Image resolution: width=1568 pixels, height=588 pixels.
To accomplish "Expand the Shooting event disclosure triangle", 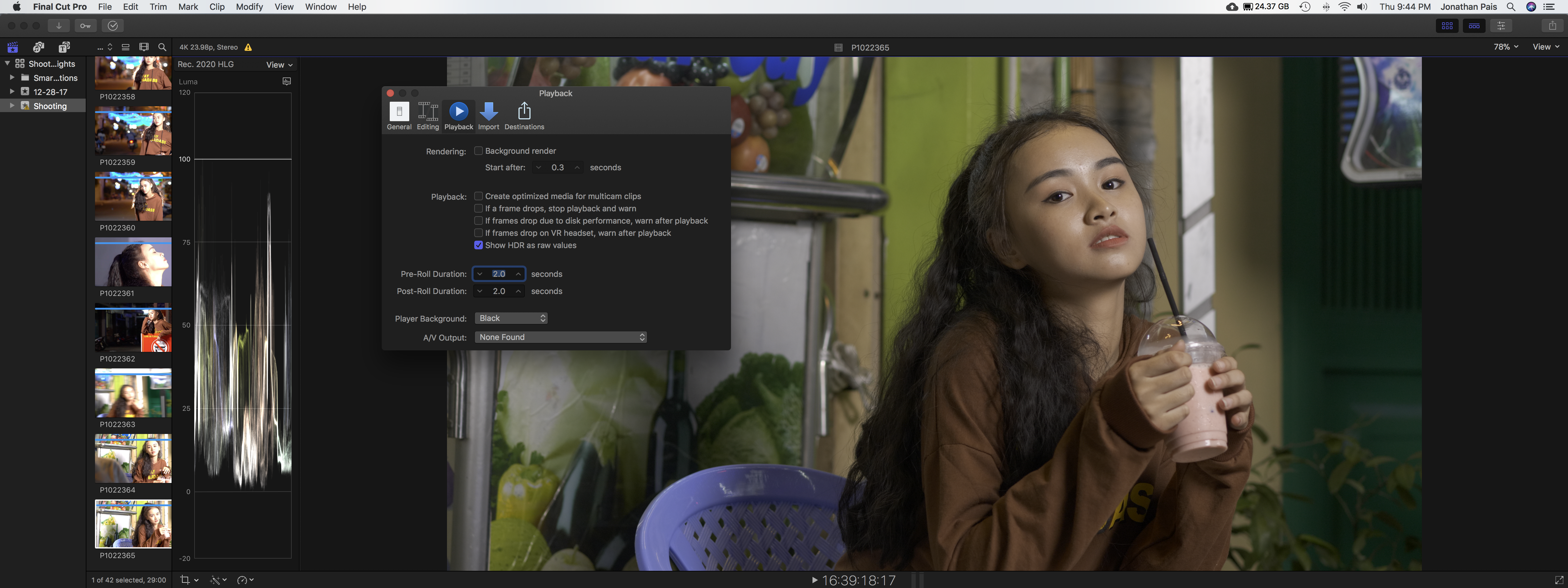I will click(x=12, y=106).
